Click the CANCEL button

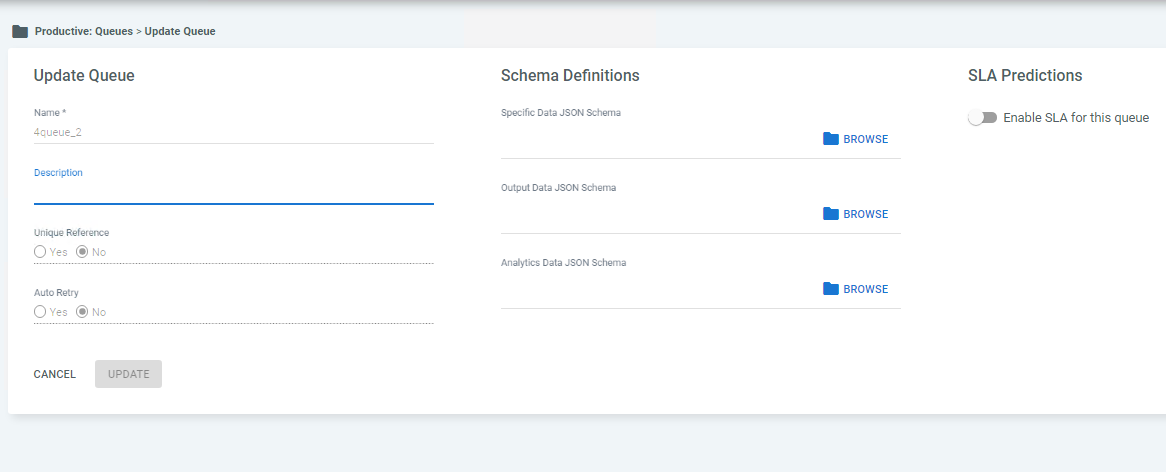point(55,374)
